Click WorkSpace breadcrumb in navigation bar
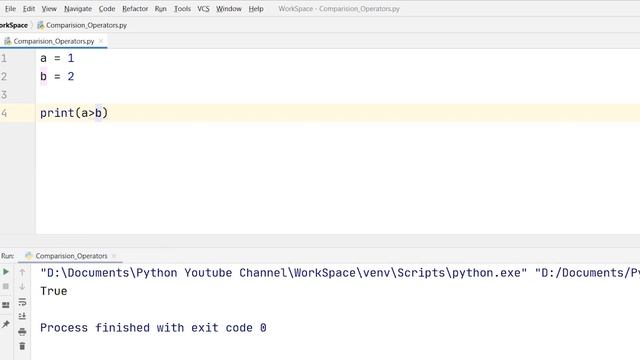The height and width of the screenshot is (360, 640). [13, 25]
